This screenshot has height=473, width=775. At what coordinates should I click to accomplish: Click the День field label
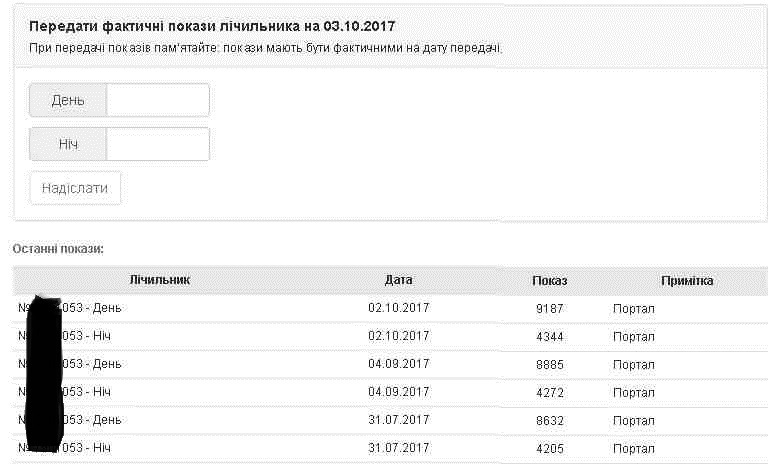pyautogui.click(x=68, y=100)
